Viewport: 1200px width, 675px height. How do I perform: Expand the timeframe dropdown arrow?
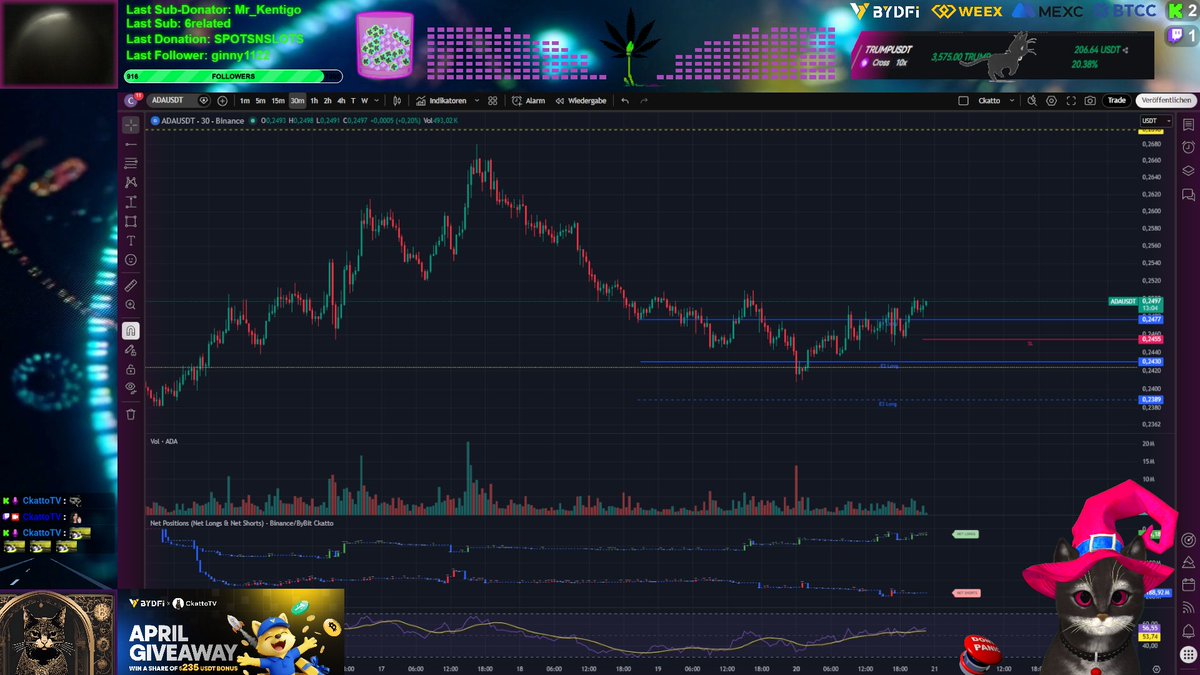(x=376, y=100)
